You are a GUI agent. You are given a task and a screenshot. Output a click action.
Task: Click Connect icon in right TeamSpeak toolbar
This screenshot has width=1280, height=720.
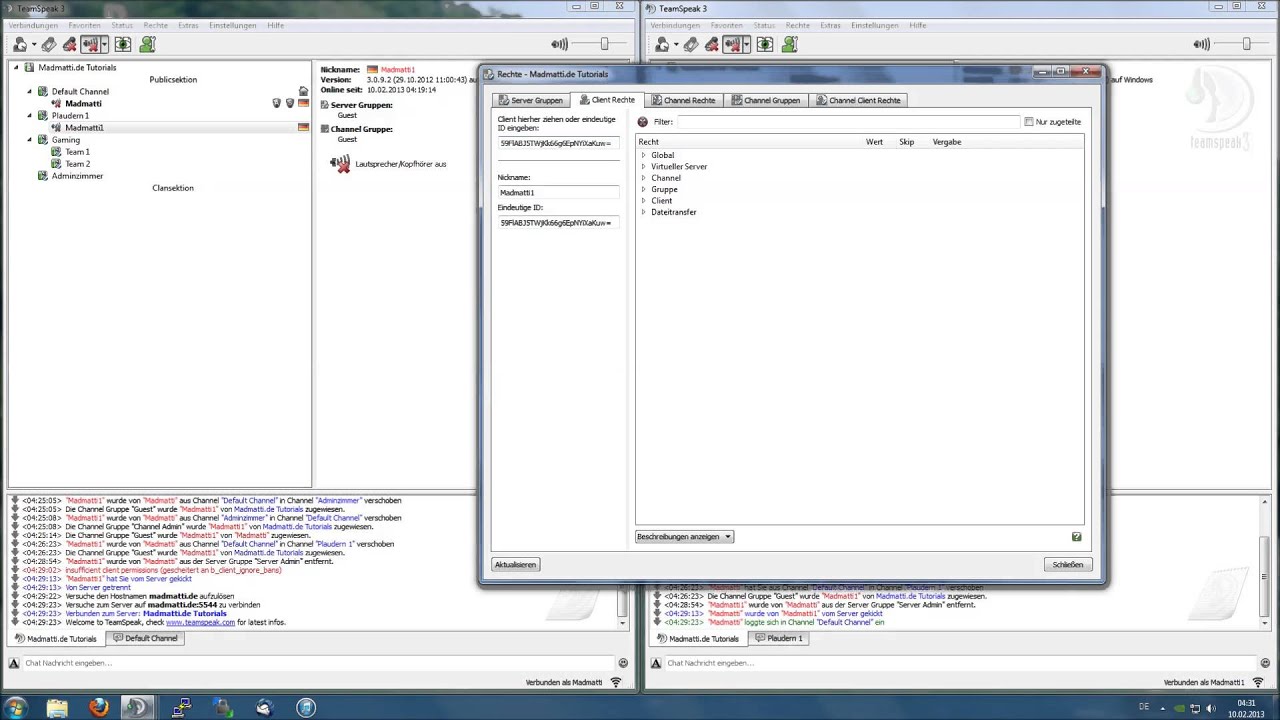tap(662, 44)
